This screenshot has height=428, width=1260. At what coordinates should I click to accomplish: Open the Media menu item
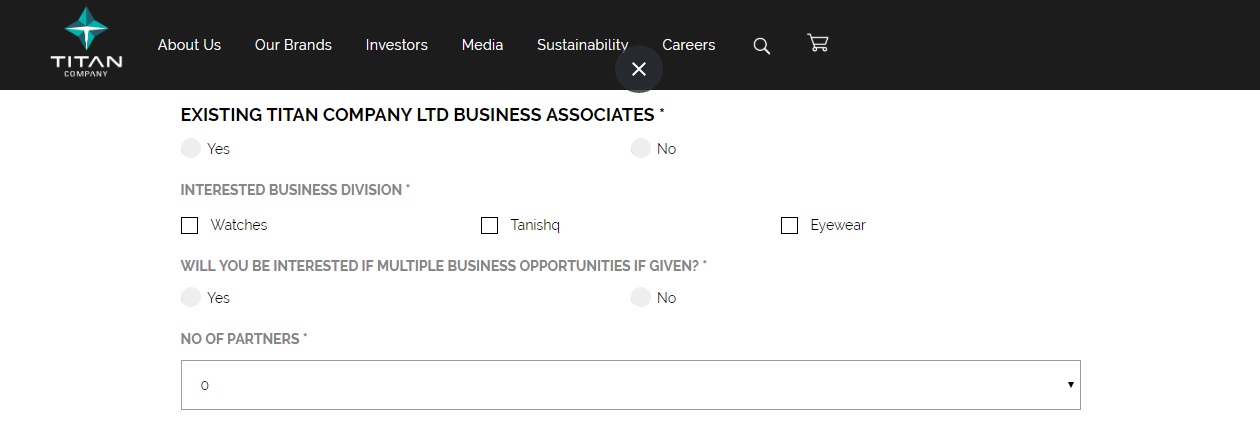click(x=482, y=45)
